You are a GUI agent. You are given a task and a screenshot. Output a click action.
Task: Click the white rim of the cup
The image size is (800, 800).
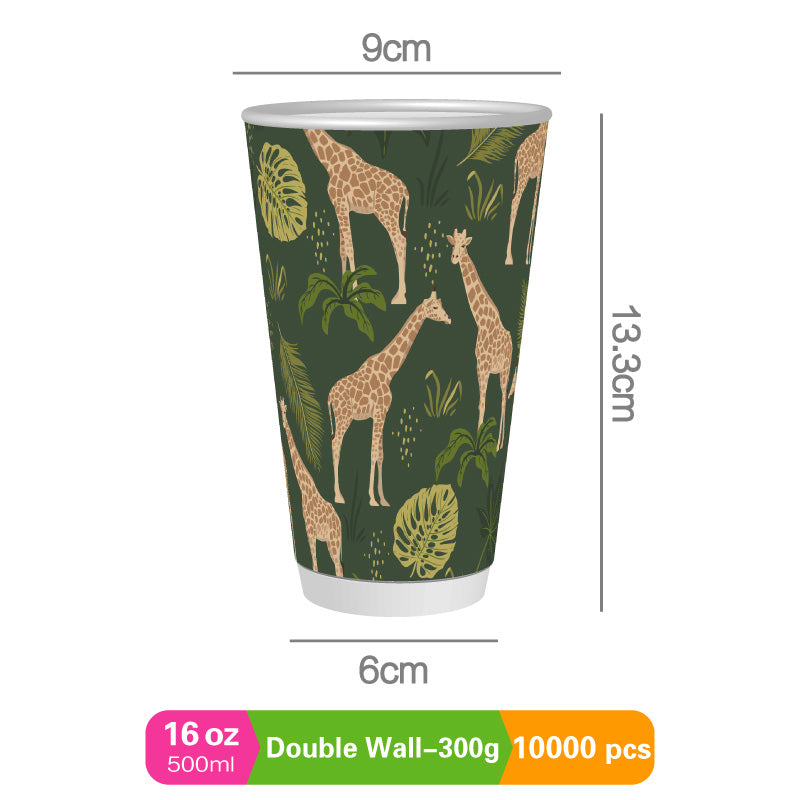point(396,115)
